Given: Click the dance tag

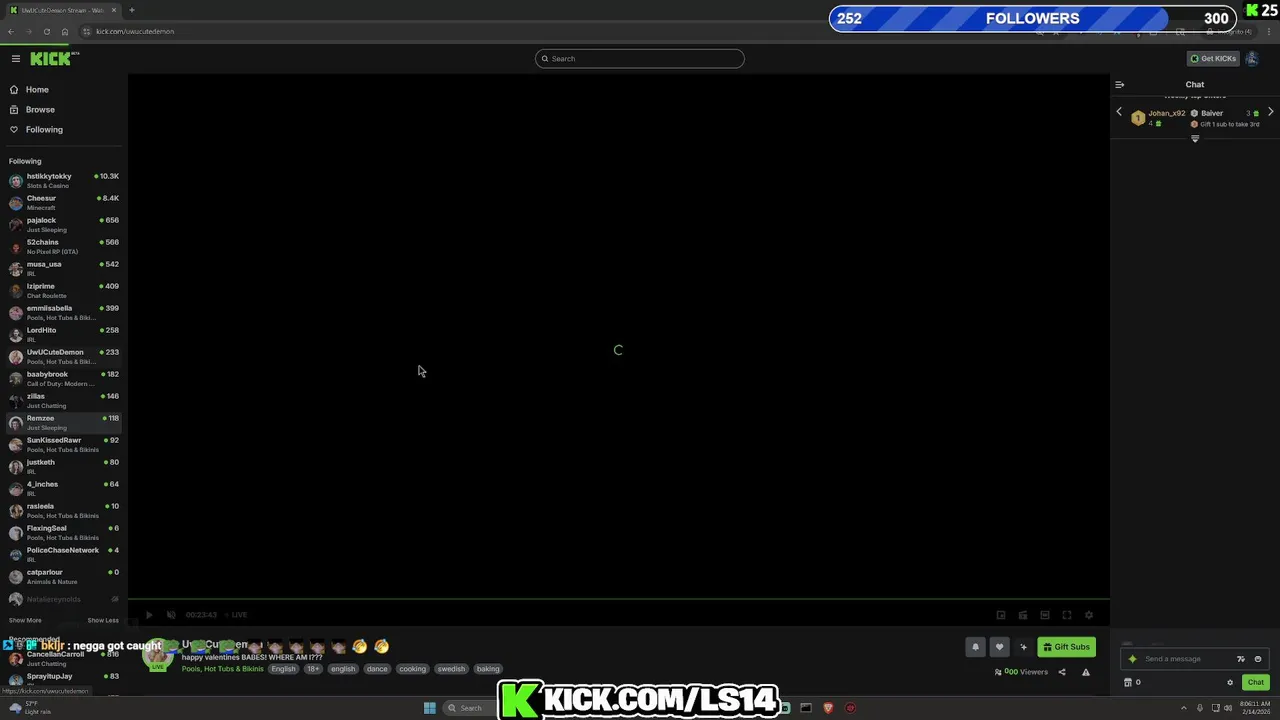Looking at the screenshot, I should 377,669.
